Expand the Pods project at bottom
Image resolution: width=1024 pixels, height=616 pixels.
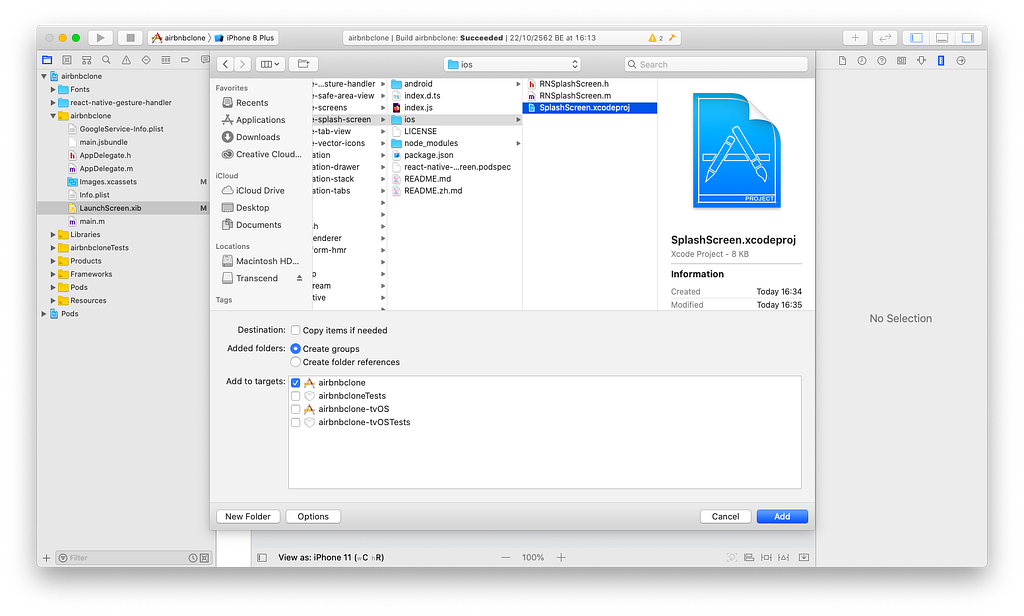[x=44, y=314]
